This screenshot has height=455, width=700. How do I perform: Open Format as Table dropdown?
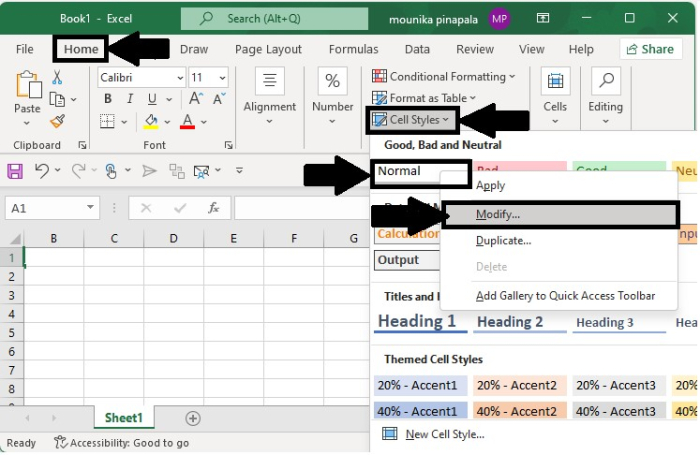[424, 98]
